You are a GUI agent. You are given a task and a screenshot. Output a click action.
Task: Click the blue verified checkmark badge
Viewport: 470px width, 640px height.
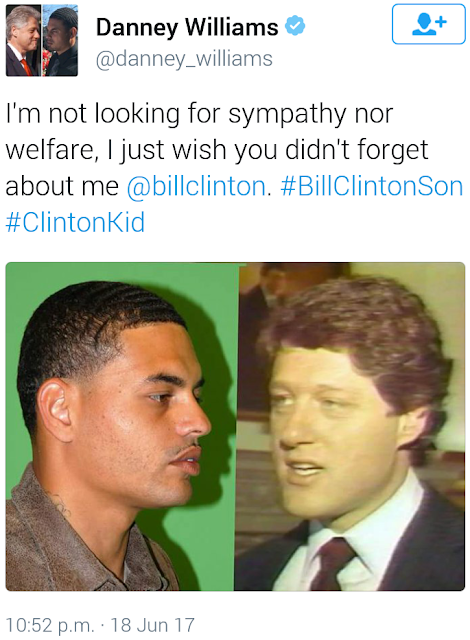click(x=295, y=26)
